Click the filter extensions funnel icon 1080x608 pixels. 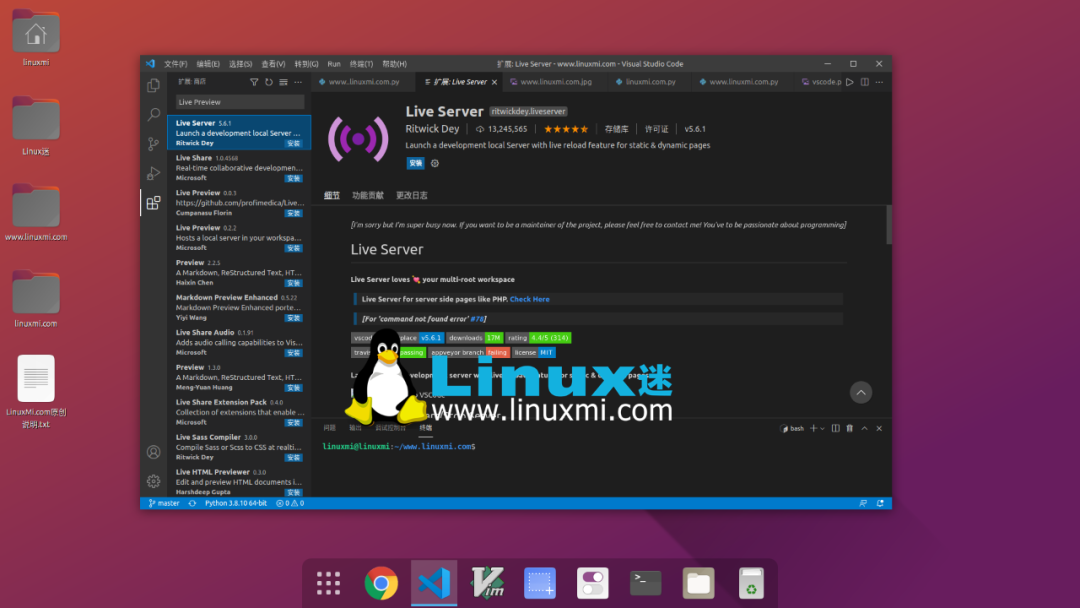point(254,82)
